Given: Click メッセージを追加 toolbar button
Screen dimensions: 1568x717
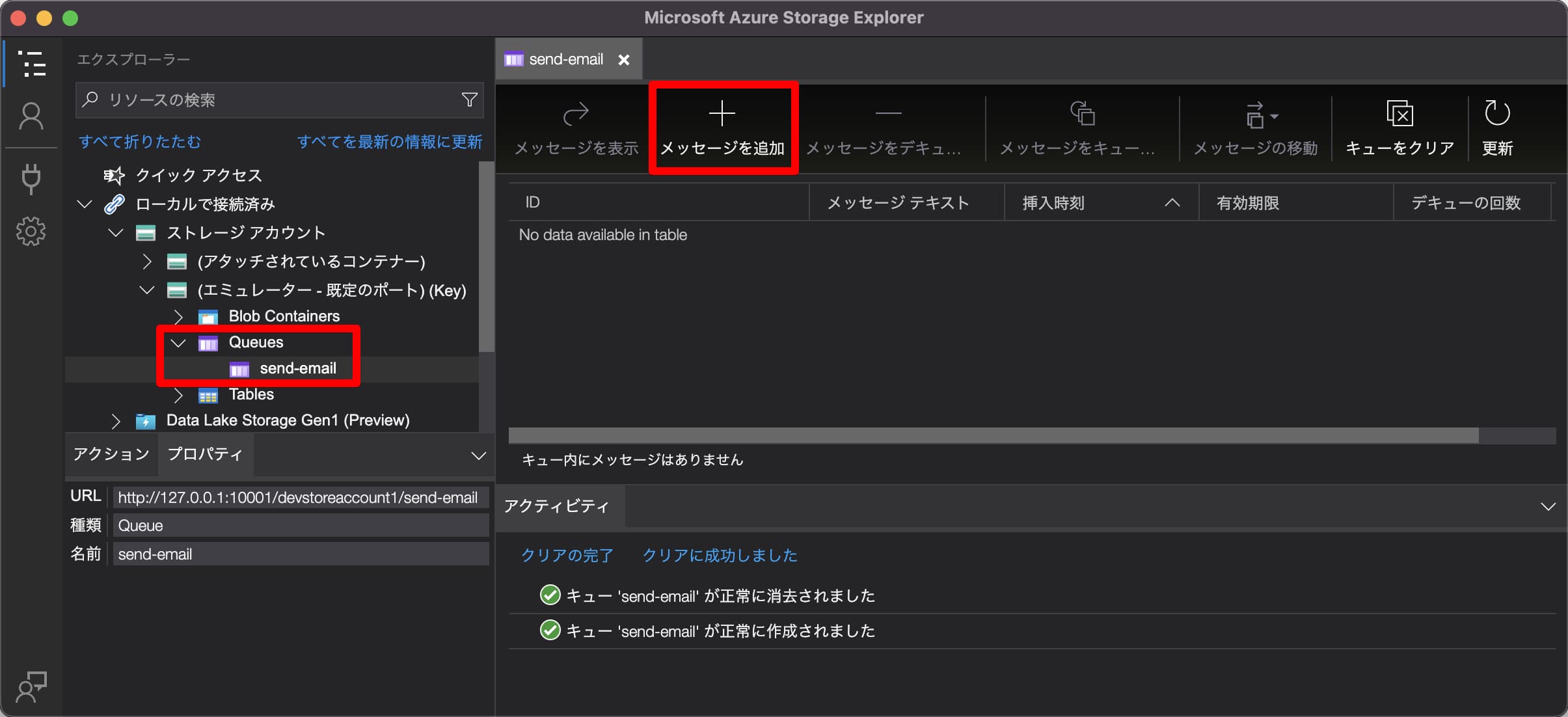Looking at the screenshot, I should click(x=722, y=129).
